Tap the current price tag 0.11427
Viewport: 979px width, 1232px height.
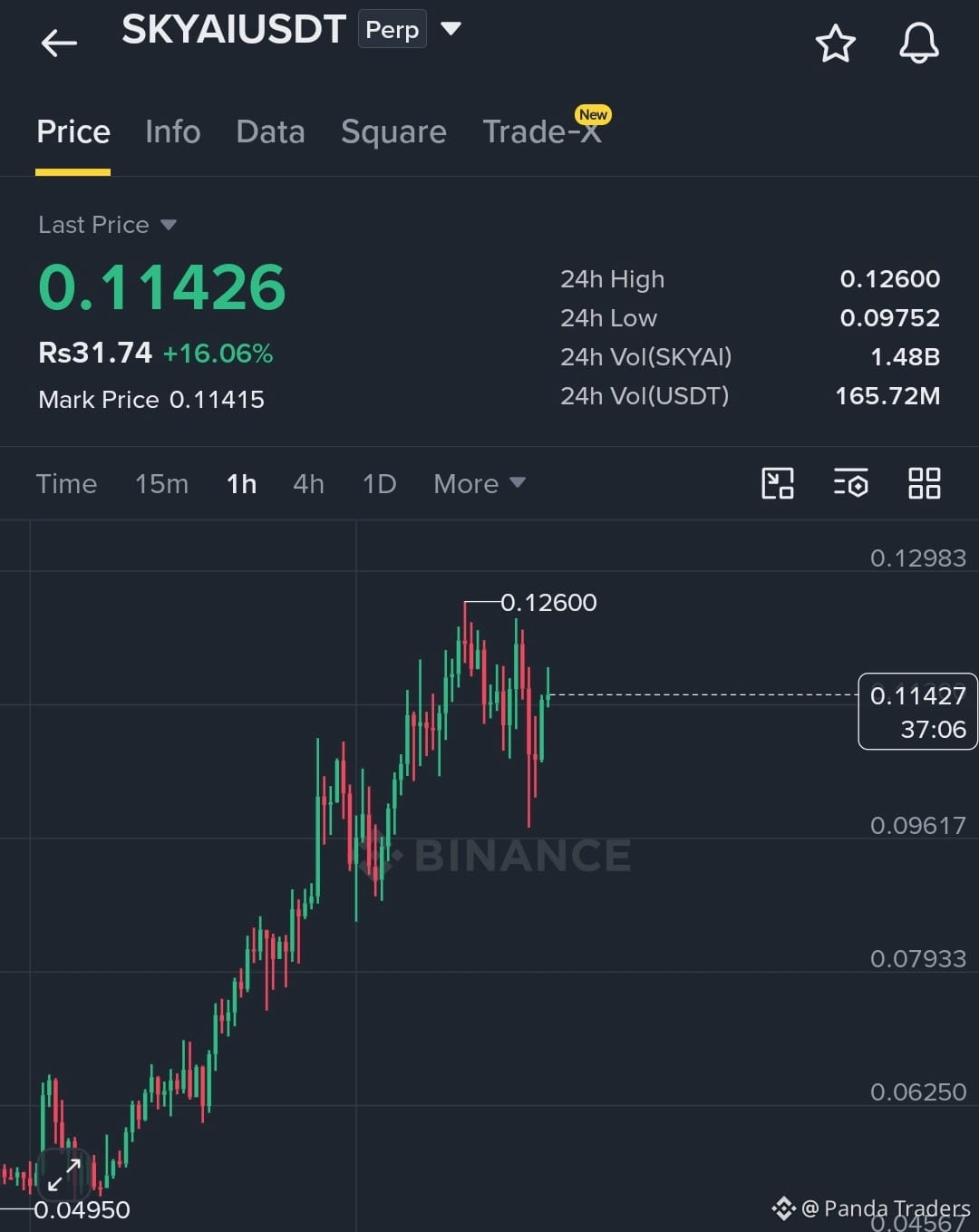point(917,712)
